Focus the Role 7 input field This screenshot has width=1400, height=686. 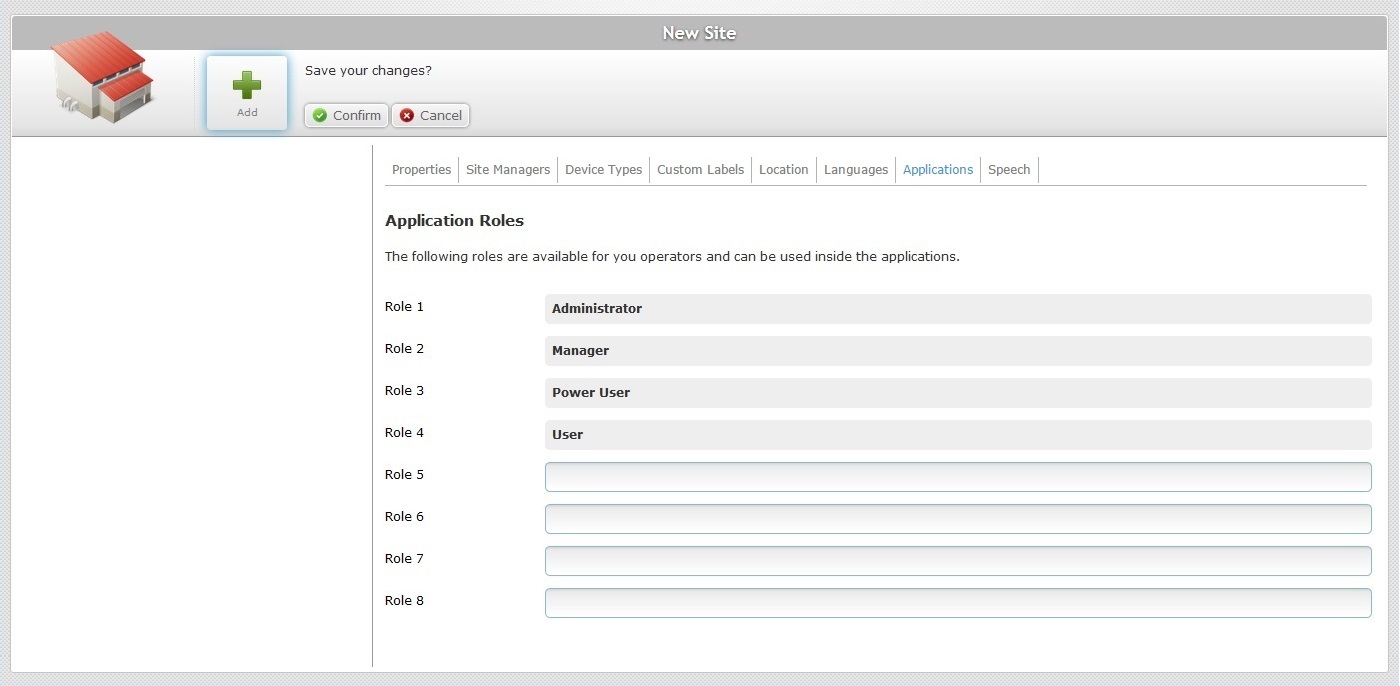click(958, 561)
